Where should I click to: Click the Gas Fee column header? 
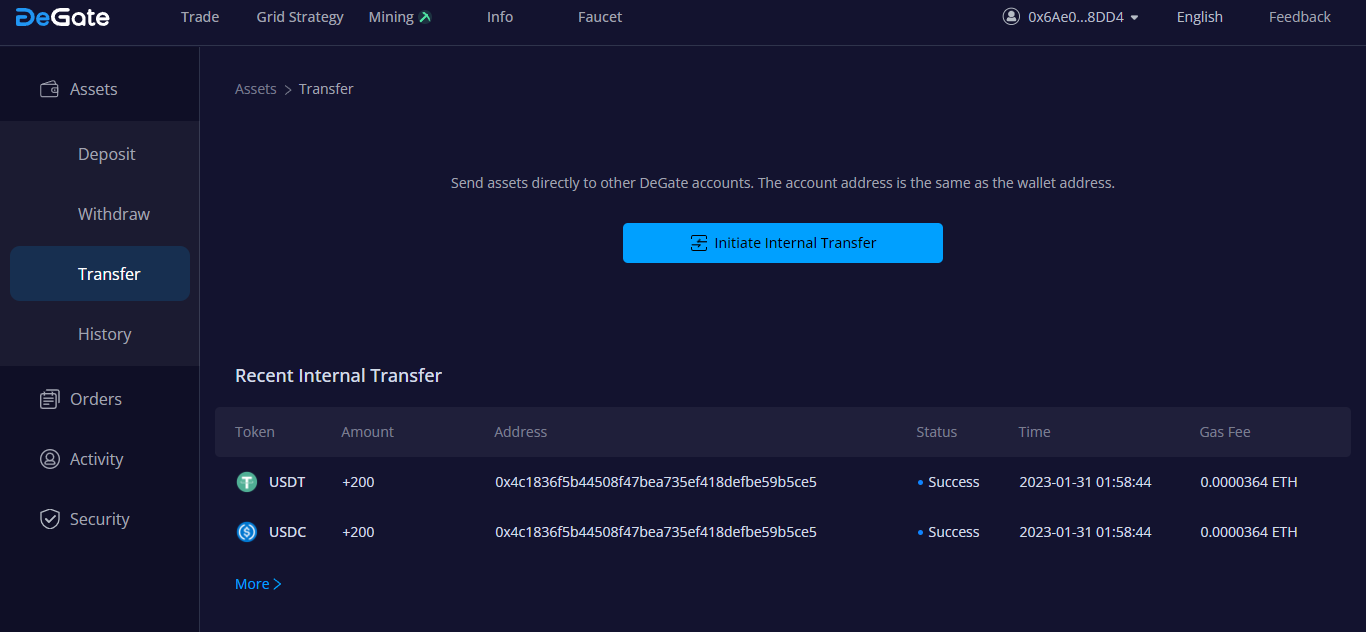click(1225, 432)
